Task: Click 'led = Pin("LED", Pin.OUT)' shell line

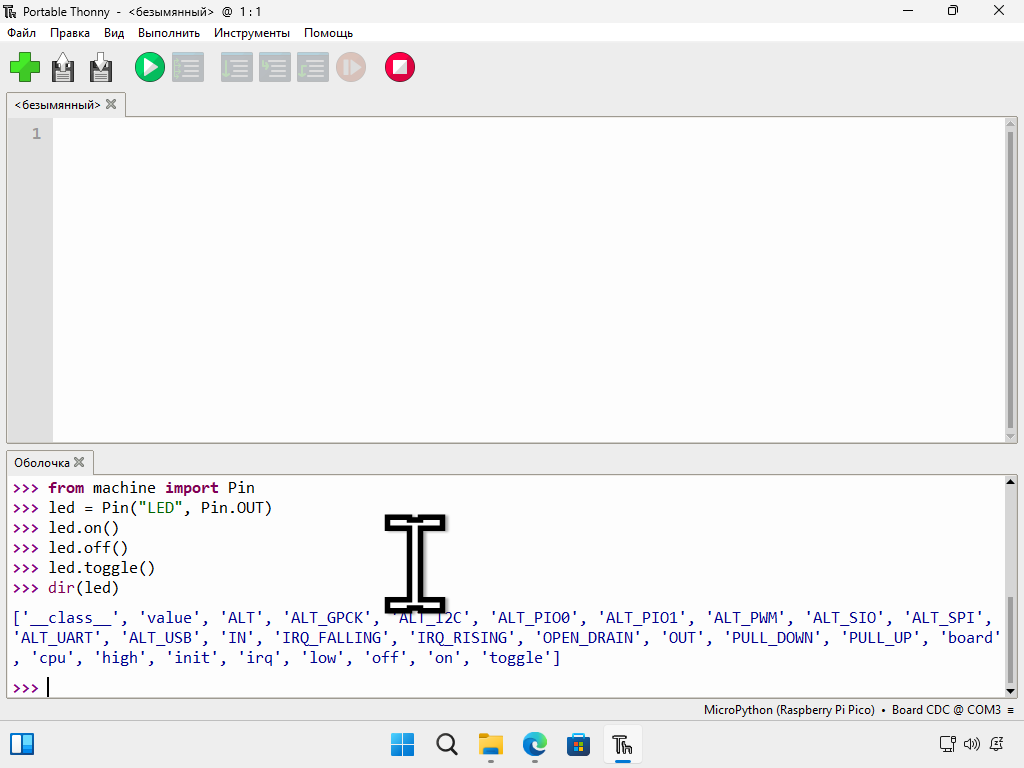Action: pos(160,508)
